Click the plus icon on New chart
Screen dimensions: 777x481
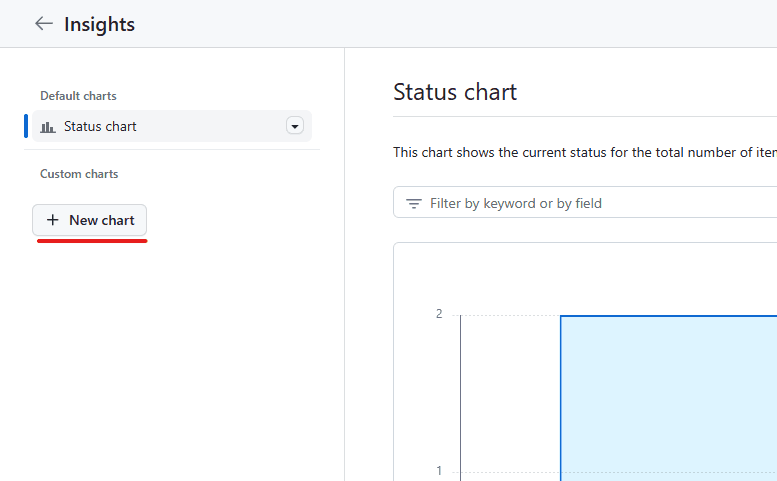click(x=53, y=220)
